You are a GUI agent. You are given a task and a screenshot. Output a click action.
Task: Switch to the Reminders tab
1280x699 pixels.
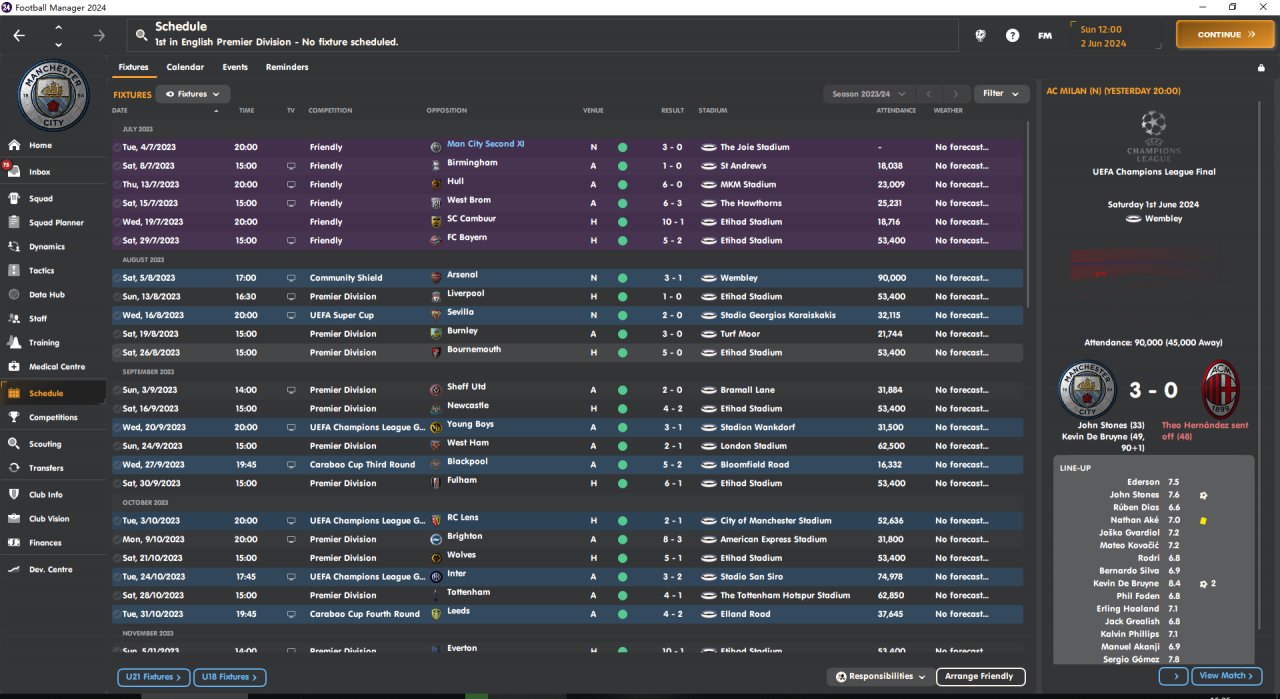287,67
